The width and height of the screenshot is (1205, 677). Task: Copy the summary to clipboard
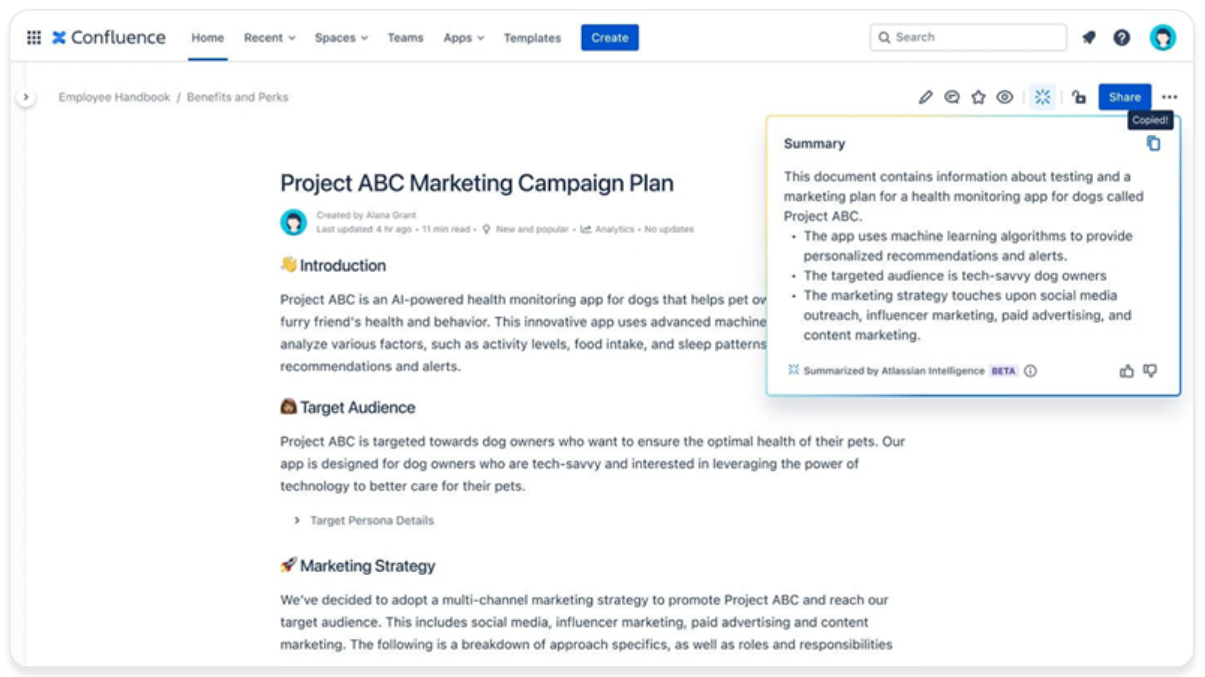[x=1153, y=143]
